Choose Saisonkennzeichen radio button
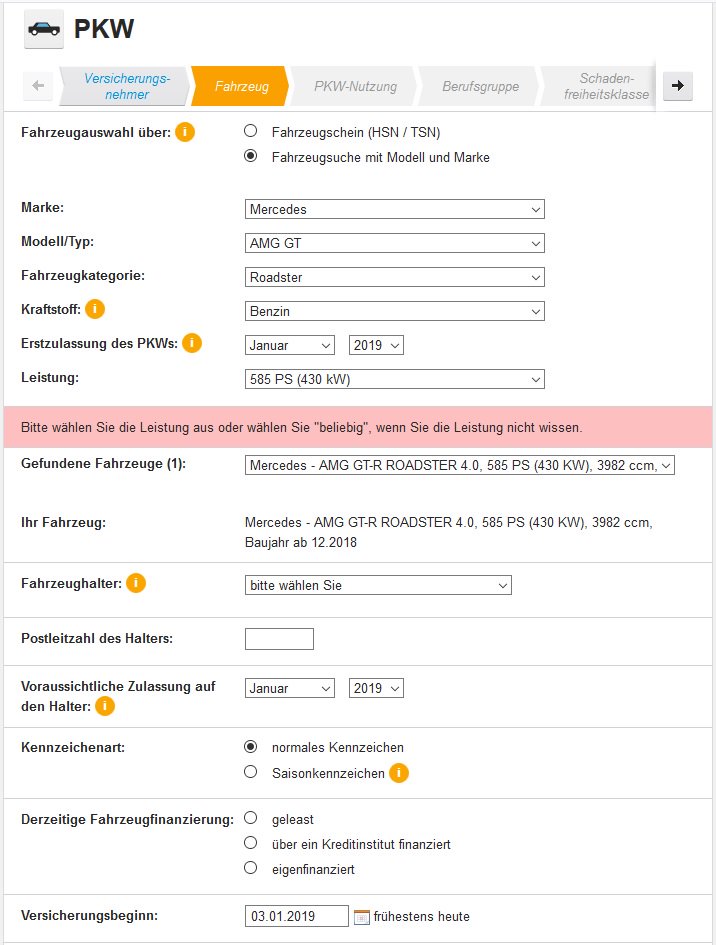The image size is (716, 945). tap(251, 772)
